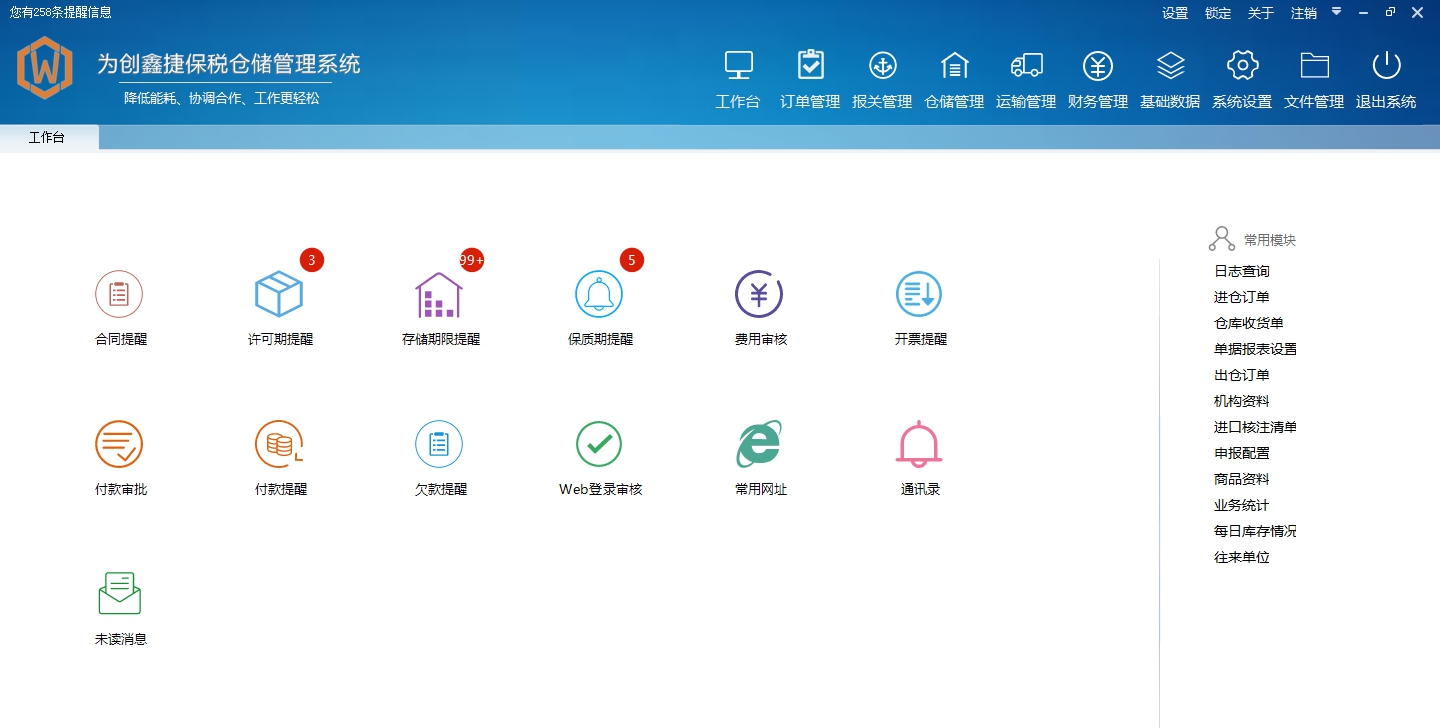Open the 付款审批 approval icon
Viewport: 1440px width, 728px height.
pyautogui.click(x=119, y=445)
